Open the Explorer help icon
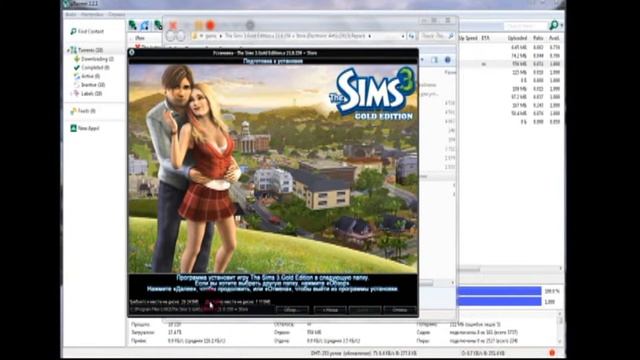640x360 pixels. (448, 60)
